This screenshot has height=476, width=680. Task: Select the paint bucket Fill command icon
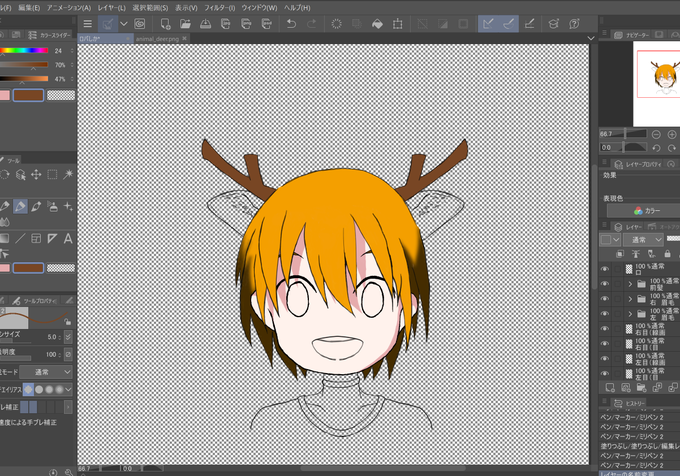coord(377,24)
